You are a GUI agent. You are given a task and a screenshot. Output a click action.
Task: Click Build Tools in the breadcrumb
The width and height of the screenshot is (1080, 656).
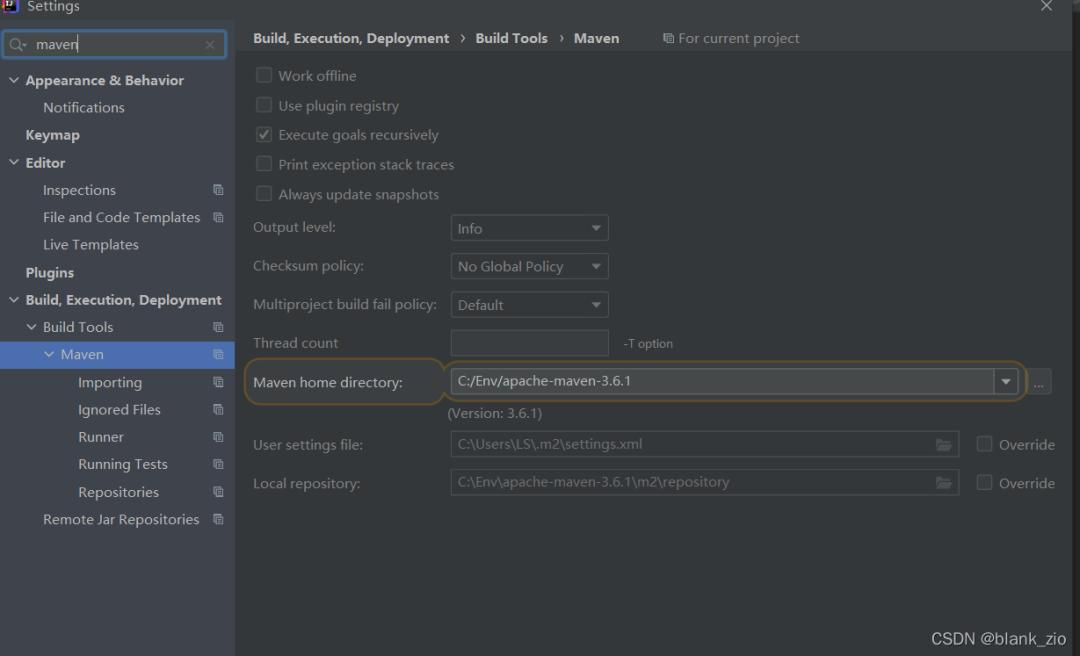(x=511, y=38)
